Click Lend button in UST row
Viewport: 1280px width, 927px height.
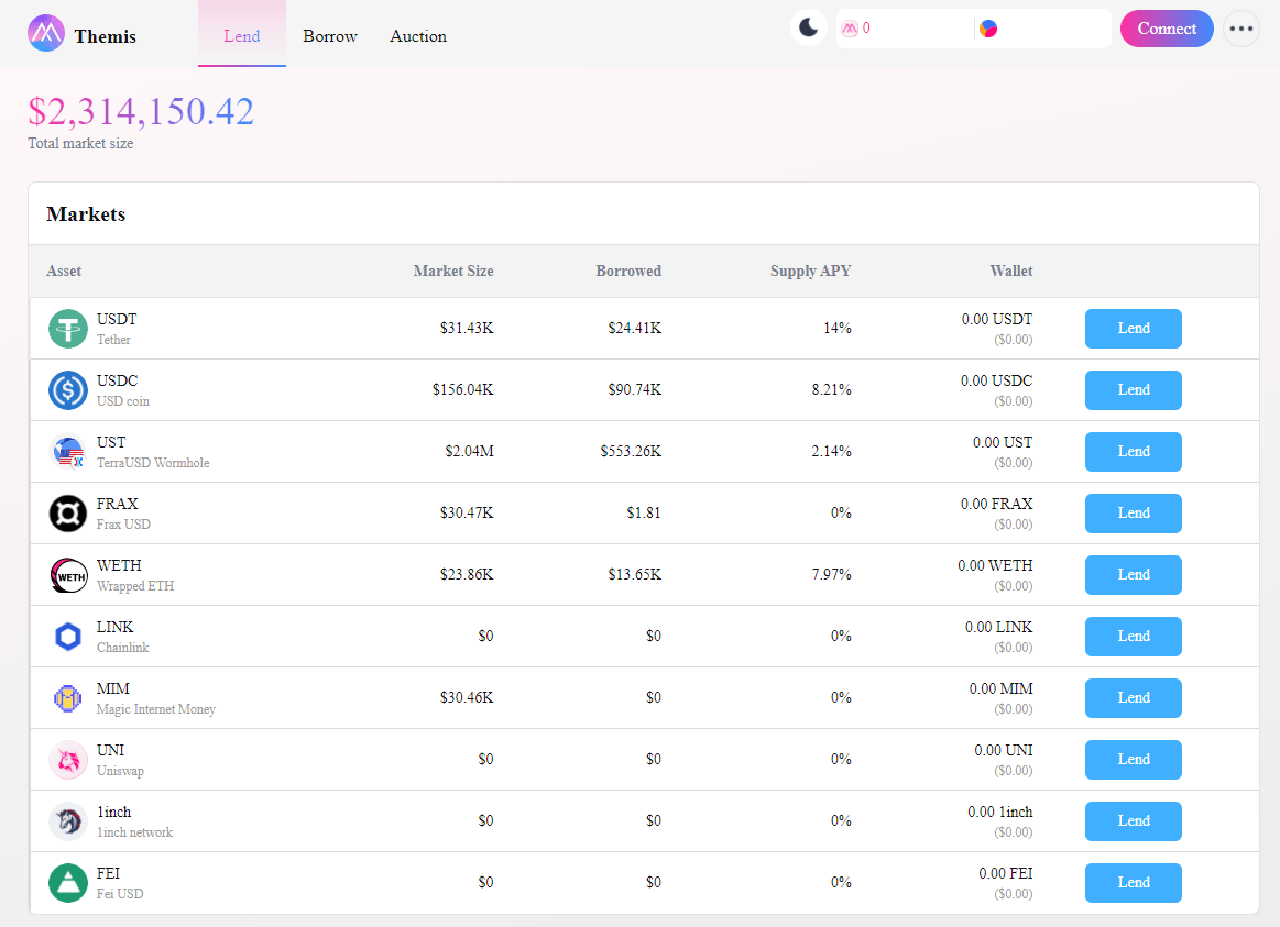coord(1133,452)
